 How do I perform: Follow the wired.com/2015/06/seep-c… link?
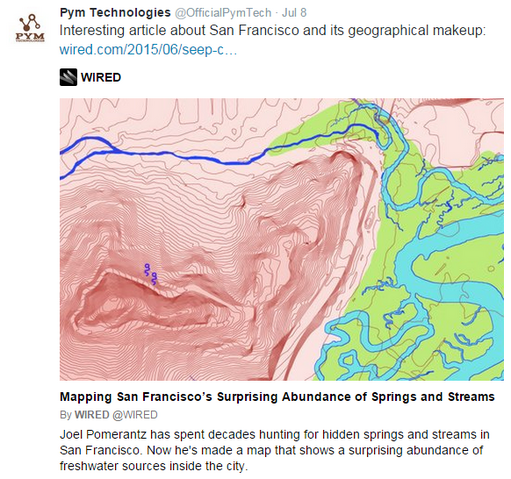[148, 50]
